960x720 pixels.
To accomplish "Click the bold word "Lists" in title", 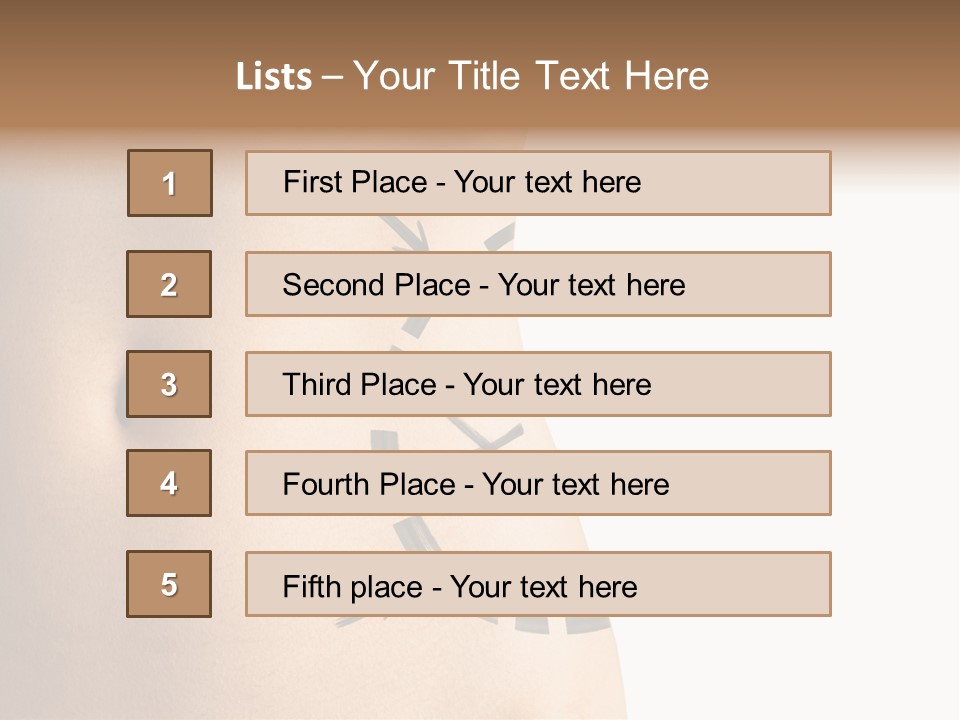I will point(273,76).
